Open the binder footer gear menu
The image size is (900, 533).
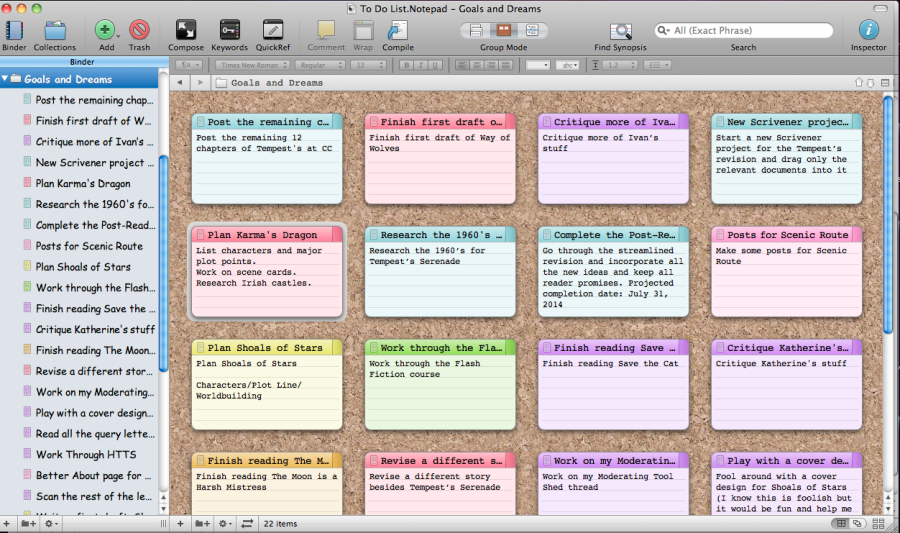click(x=50, y=523)
